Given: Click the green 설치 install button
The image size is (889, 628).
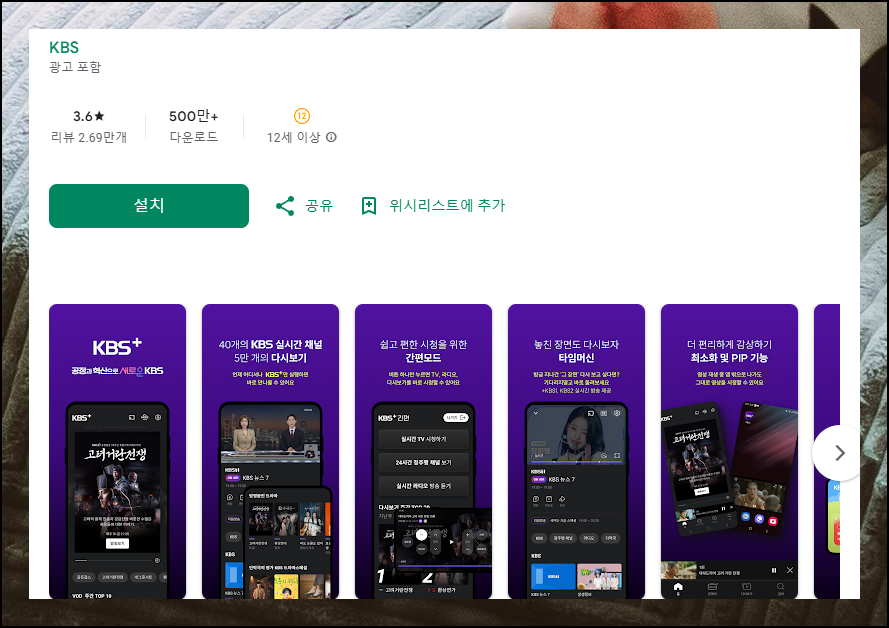Looking at the screenshot, I should click(149, 206).
